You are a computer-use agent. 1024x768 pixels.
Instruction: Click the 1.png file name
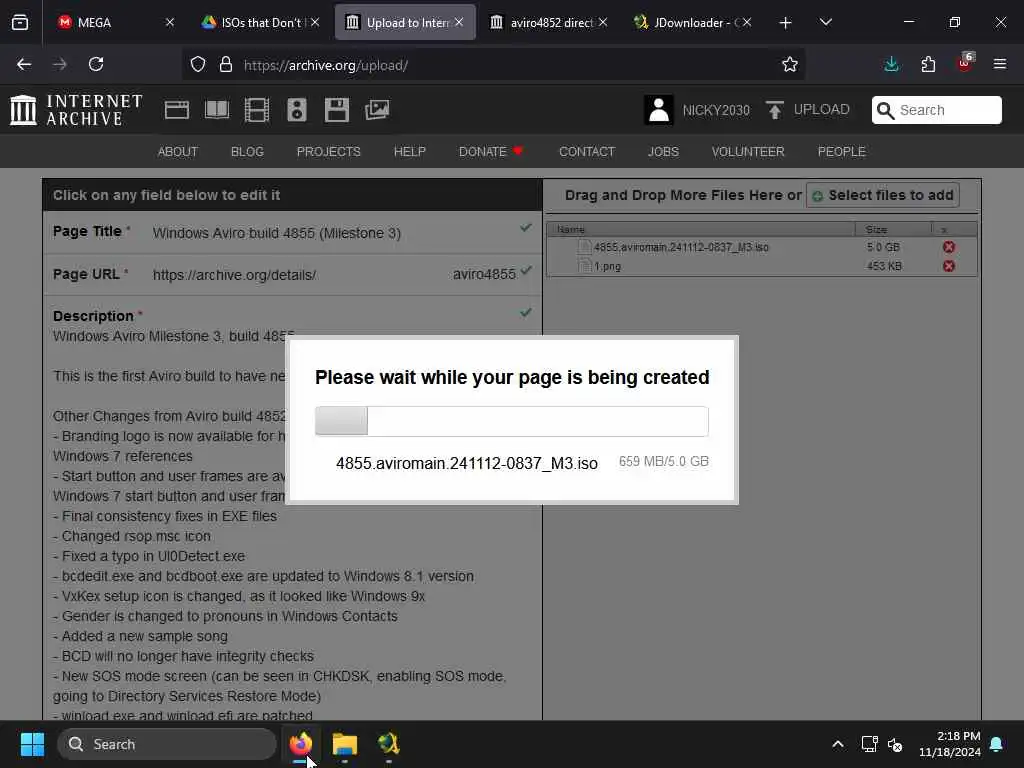point(607,266)
